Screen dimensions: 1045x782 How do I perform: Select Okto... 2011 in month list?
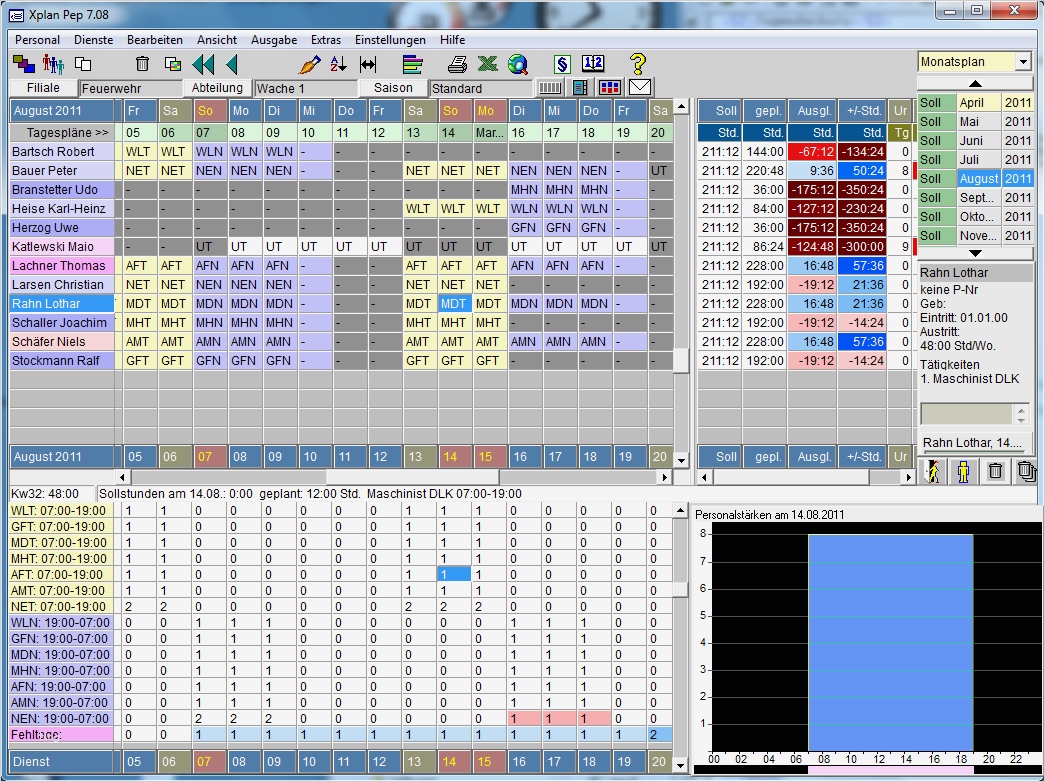(x=975, y=217)
